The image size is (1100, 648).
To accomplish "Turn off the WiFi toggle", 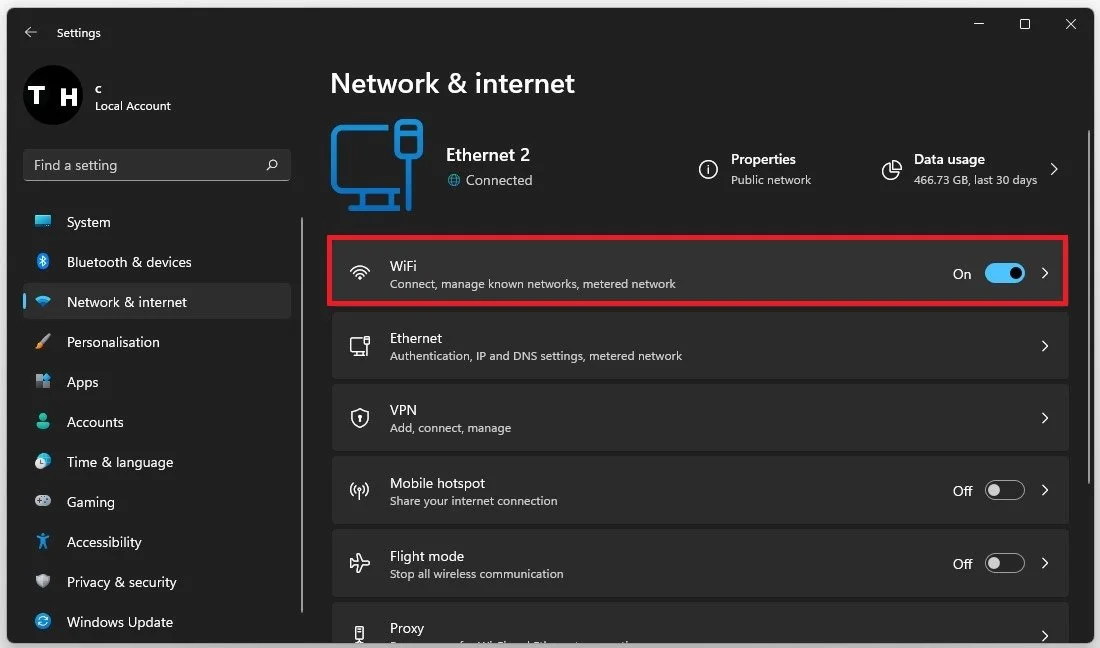I will 1005,273.
